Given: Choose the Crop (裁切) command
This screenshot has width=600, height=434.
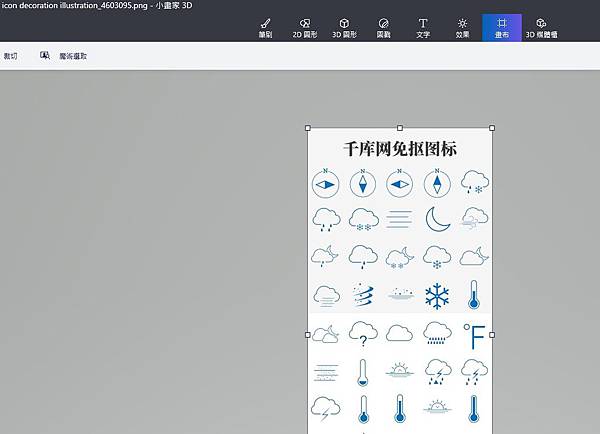Looking at the screenshot, I should (x=10, y=56).
